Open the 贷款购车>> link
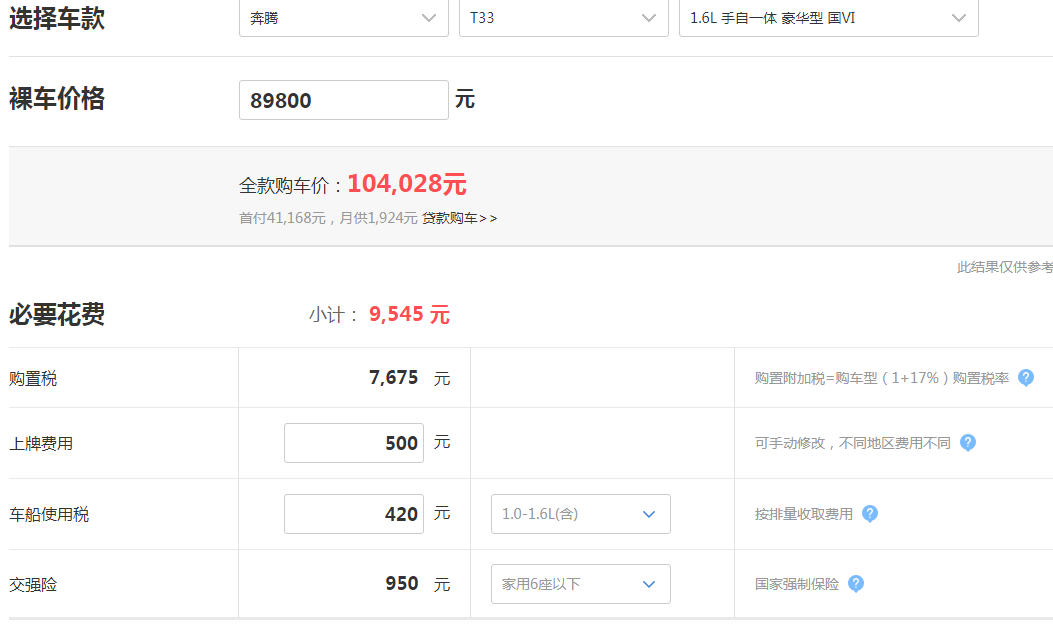The image size is (1053, 643). click(459, 218)
